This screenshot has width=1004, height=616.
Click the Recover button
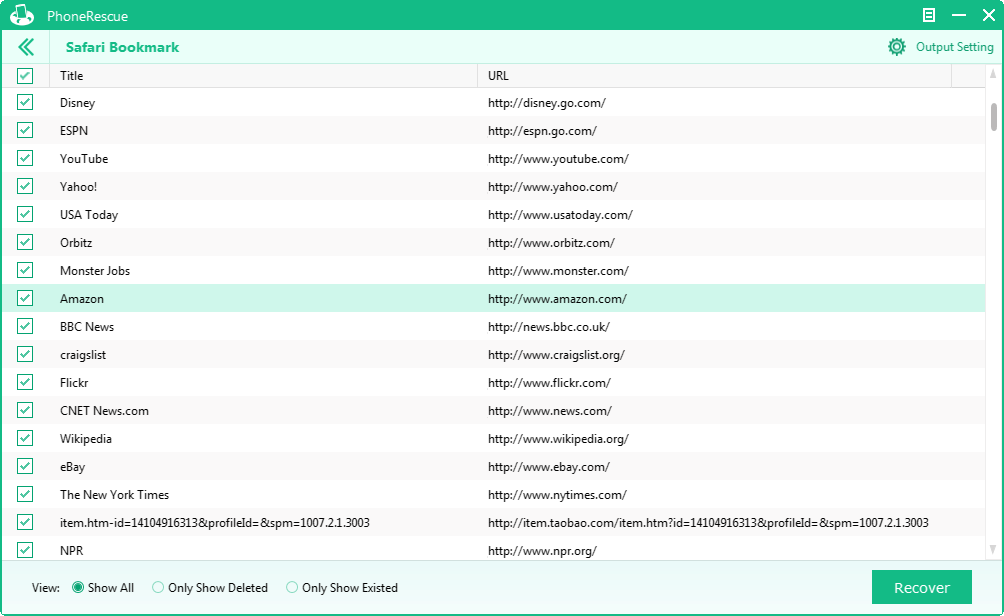click(x=921, y=587)
